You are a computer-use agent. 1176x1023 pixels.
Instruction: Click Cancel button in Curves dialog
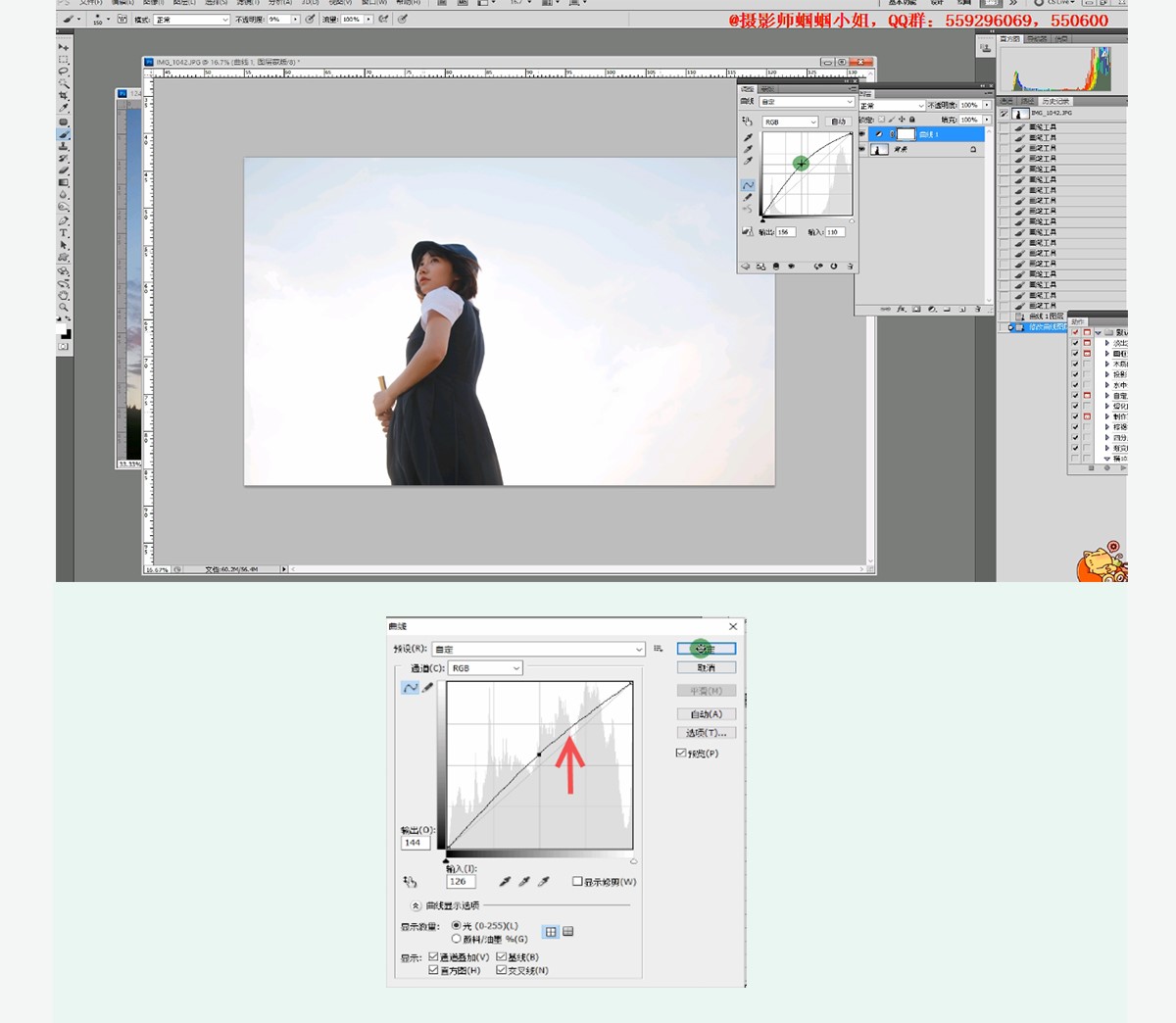(x=707, y=667)
